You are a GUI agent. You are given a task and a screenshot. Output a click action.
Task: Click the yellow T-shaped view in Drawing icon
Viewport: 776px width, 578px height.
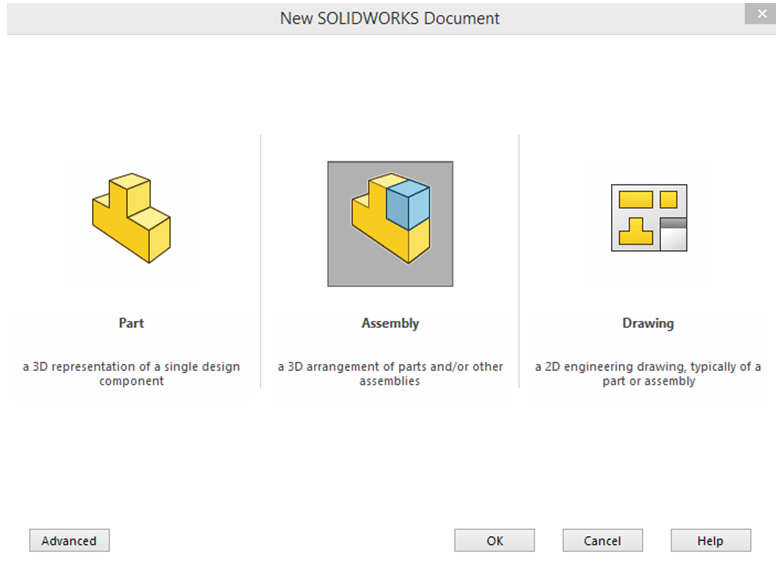click(635, 232)
